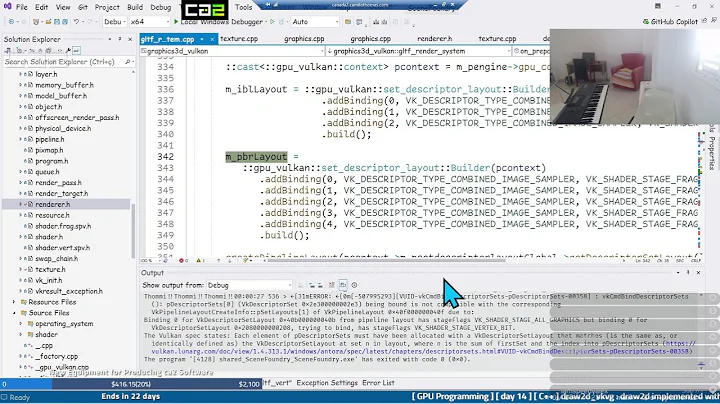Open the Exception Settings tab
The image size is (720, 404).
327,383
